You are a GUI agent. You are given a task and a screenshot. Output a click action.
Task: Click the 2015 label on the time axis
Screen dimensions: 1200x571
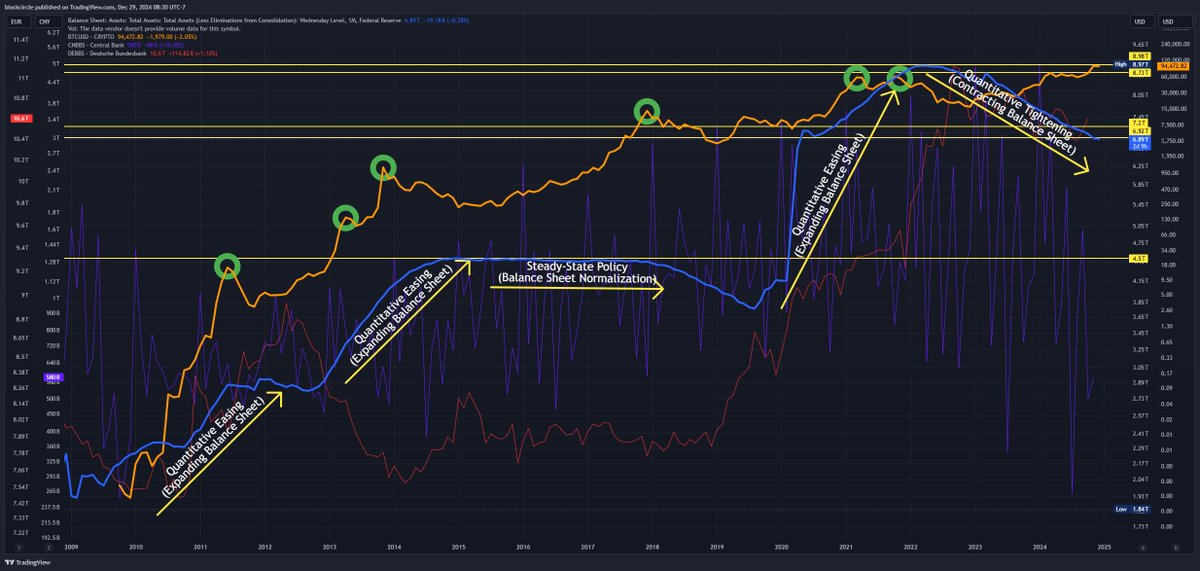point(459,547)
